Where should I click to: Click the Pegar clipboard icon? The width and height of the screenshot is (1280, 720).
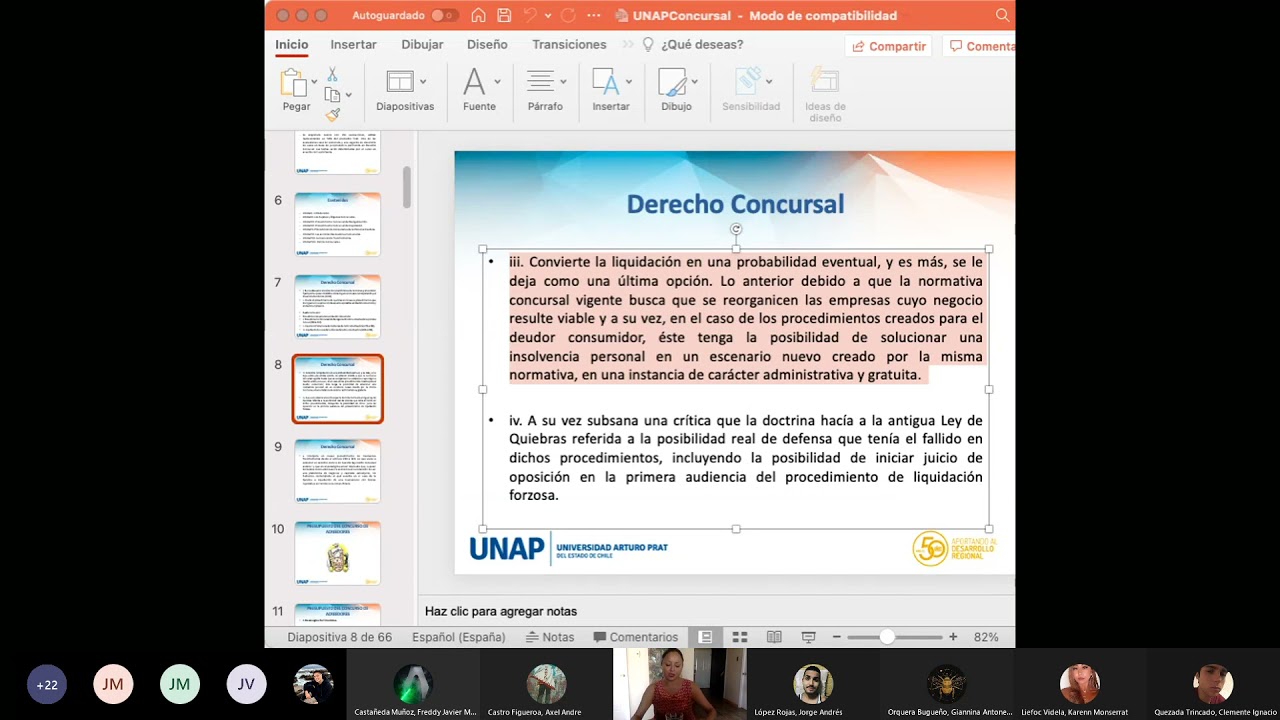pyautogui.click(x=294, y=83)
